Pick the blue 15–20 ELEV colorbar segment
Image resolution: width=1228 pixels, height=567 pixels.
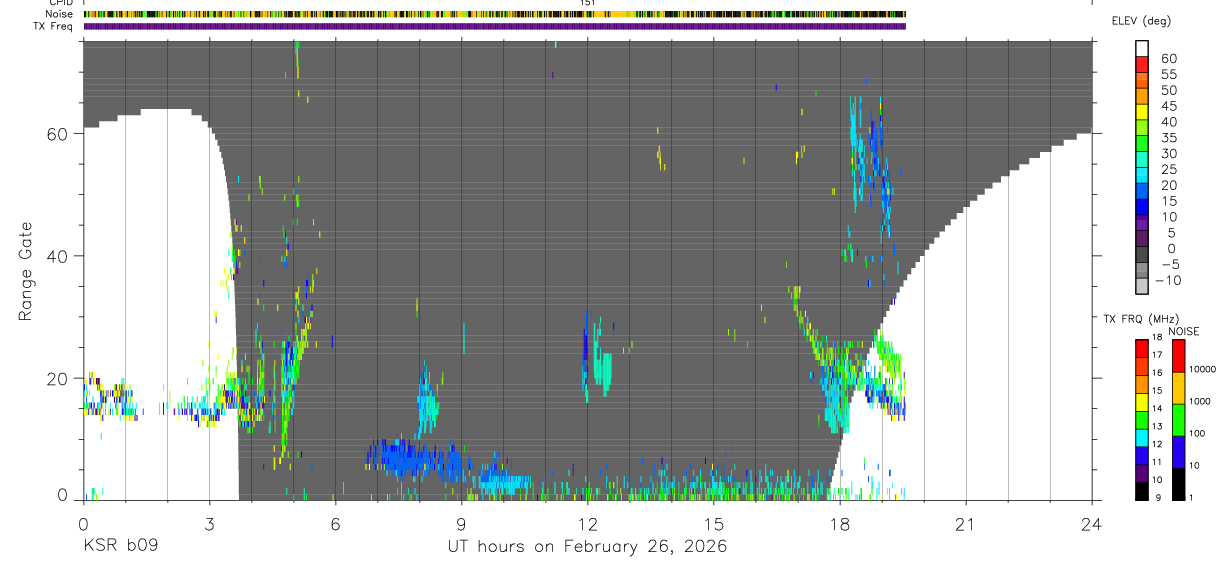(x=1142, y=192)
